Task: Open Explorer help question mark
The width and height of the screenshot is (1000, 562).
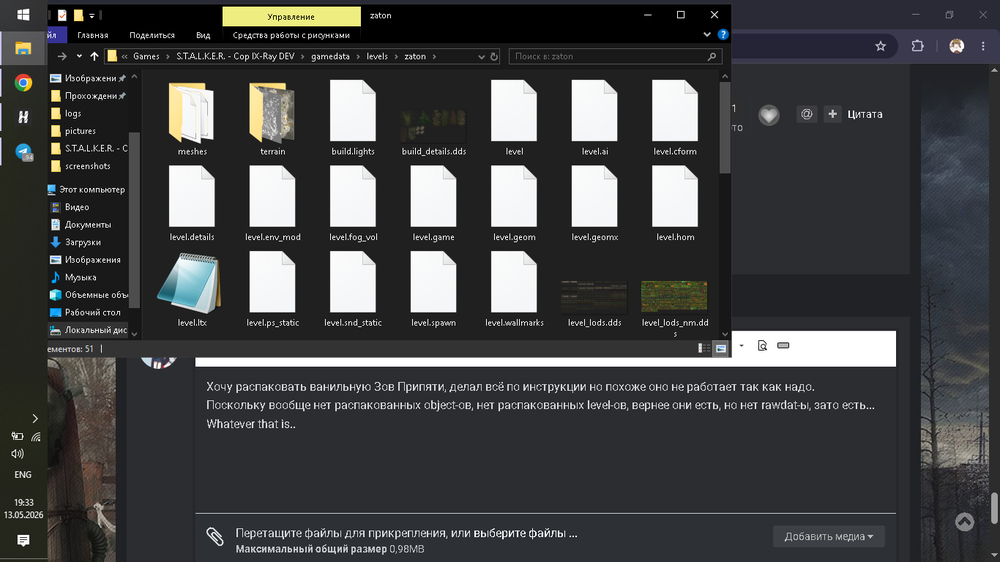Action: coord(723,34)
